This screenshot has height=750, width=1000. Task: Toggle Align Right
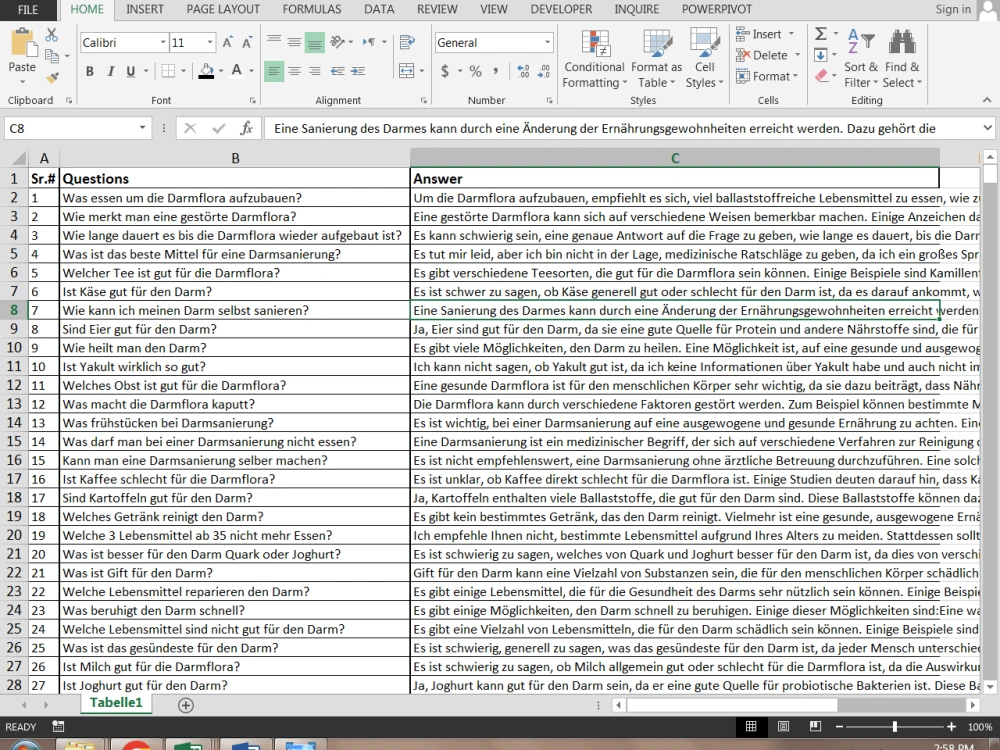pos(314,71)
